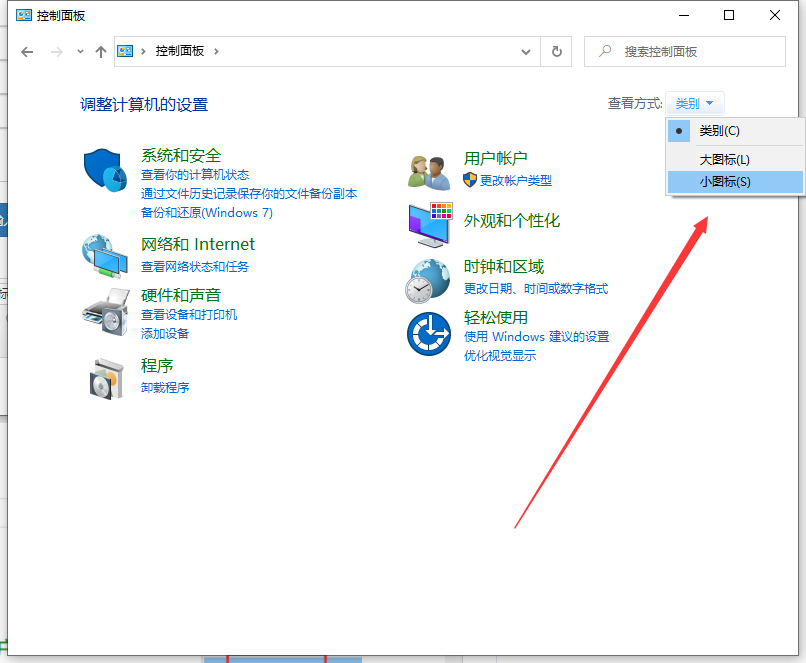Open Appearance and Personalization monitor icon
806x663 pixels.
click(430, 224)
